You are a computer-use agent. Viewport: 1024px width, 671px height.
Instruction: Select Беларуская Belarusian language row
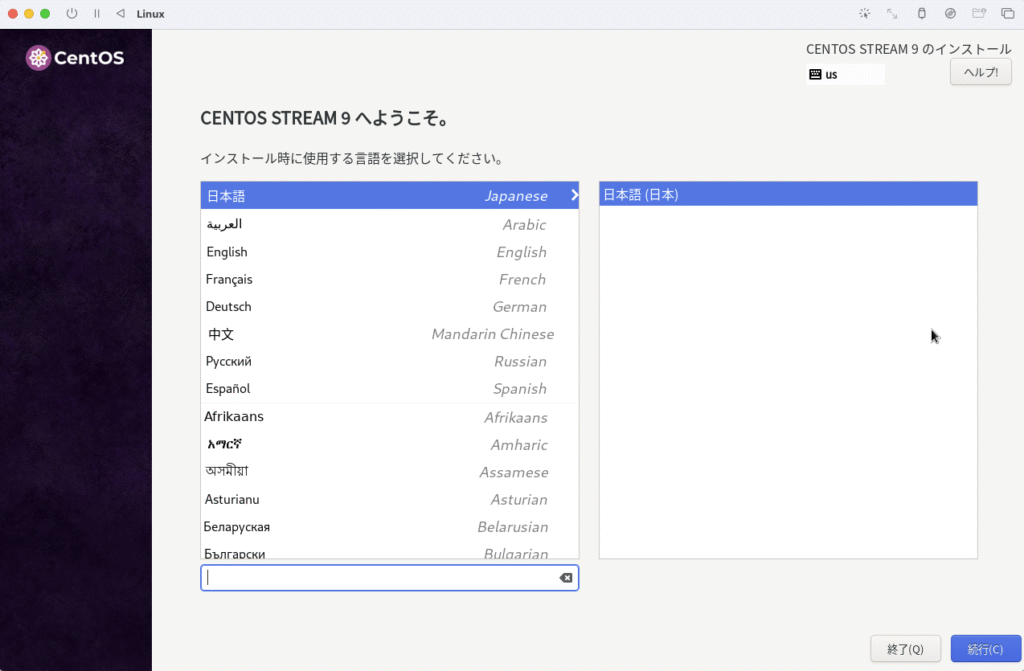[x=389, y=527]
